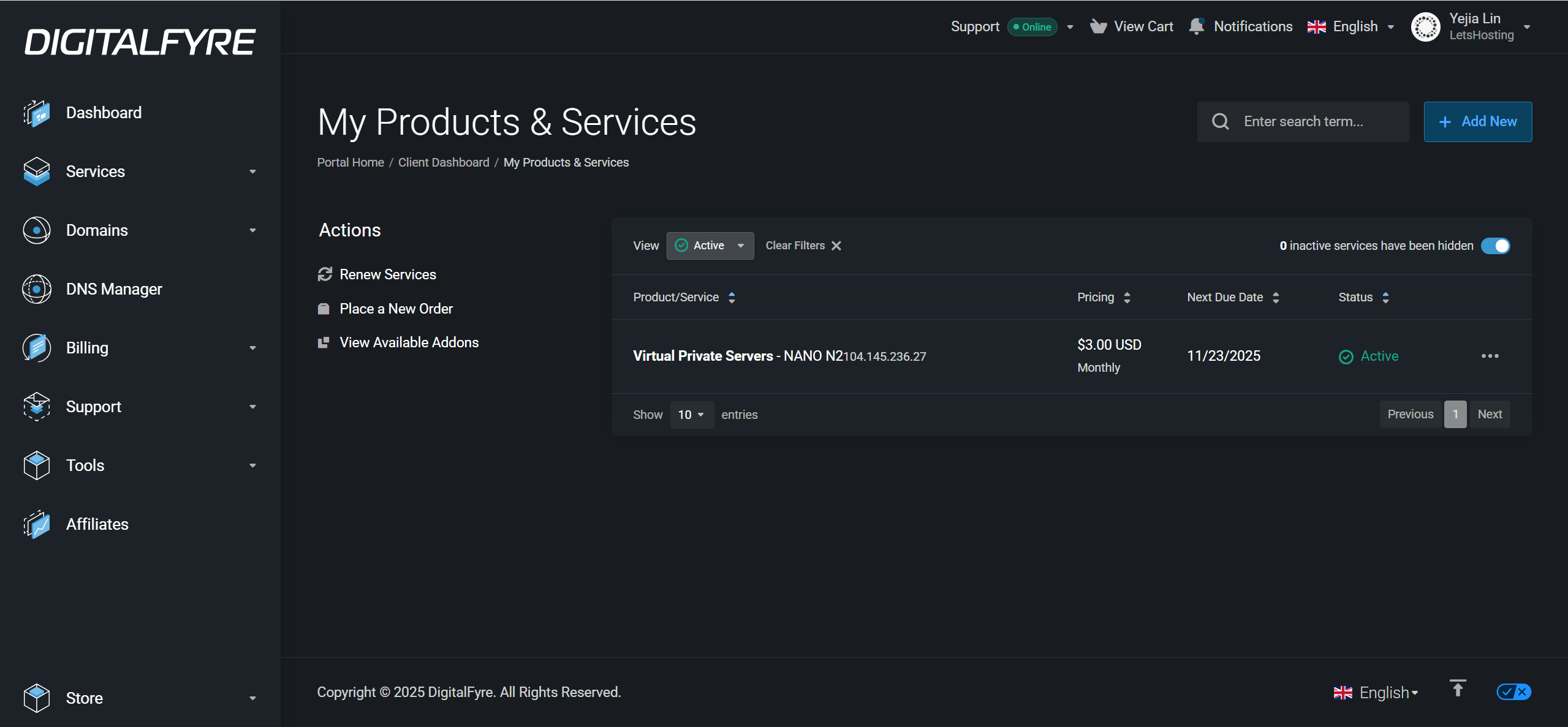Click the Place a New Order bag icon
The width and height of the screenshot is (1568, 727).
[324, 309]
